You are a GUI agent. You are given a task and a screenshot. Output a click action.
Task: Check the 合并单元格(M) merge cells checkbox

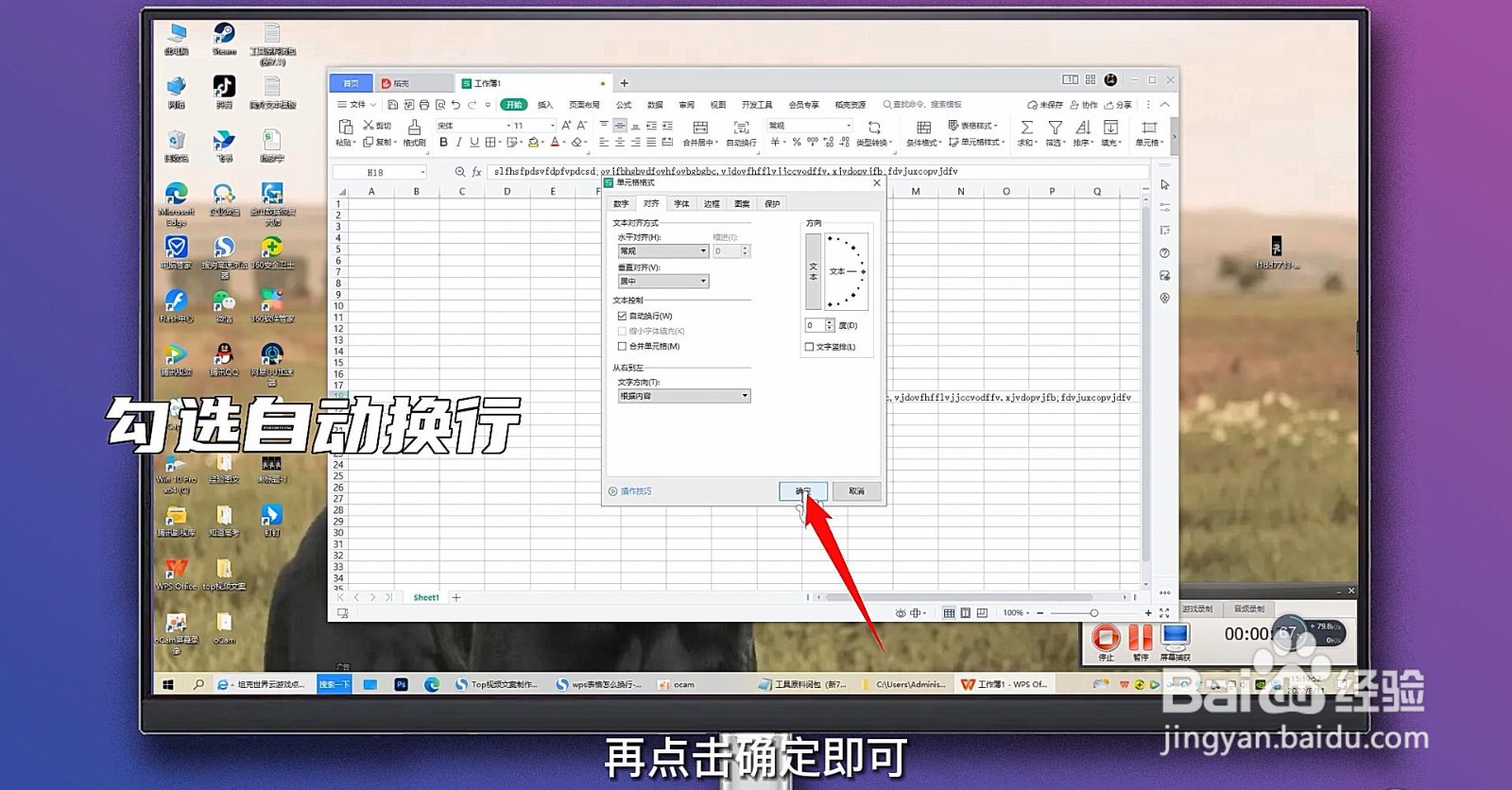622,346
